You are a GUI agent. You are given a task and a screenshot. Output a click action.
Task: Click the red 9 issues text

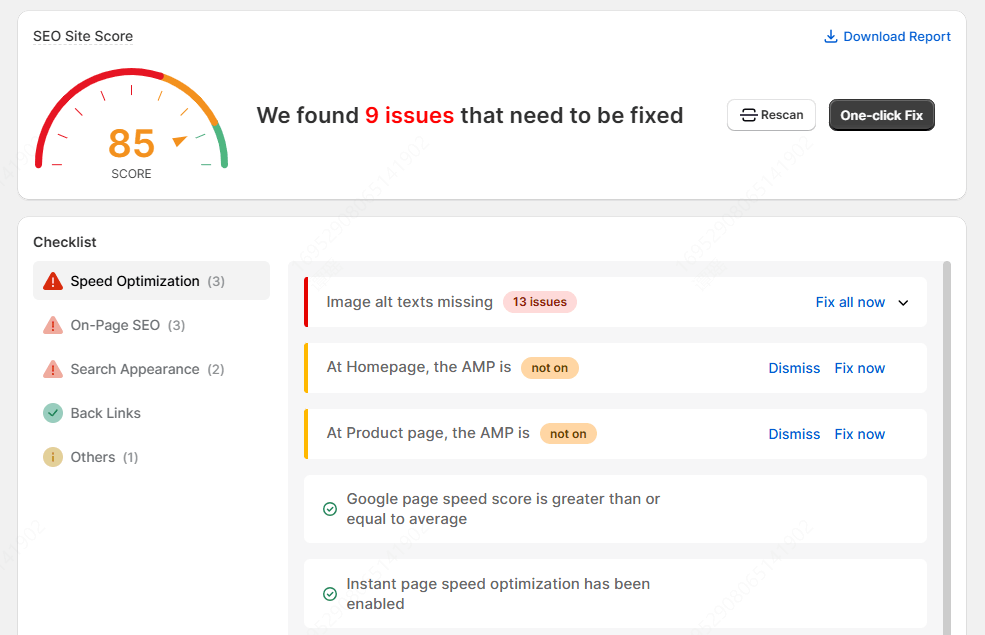tap(409, 116)
